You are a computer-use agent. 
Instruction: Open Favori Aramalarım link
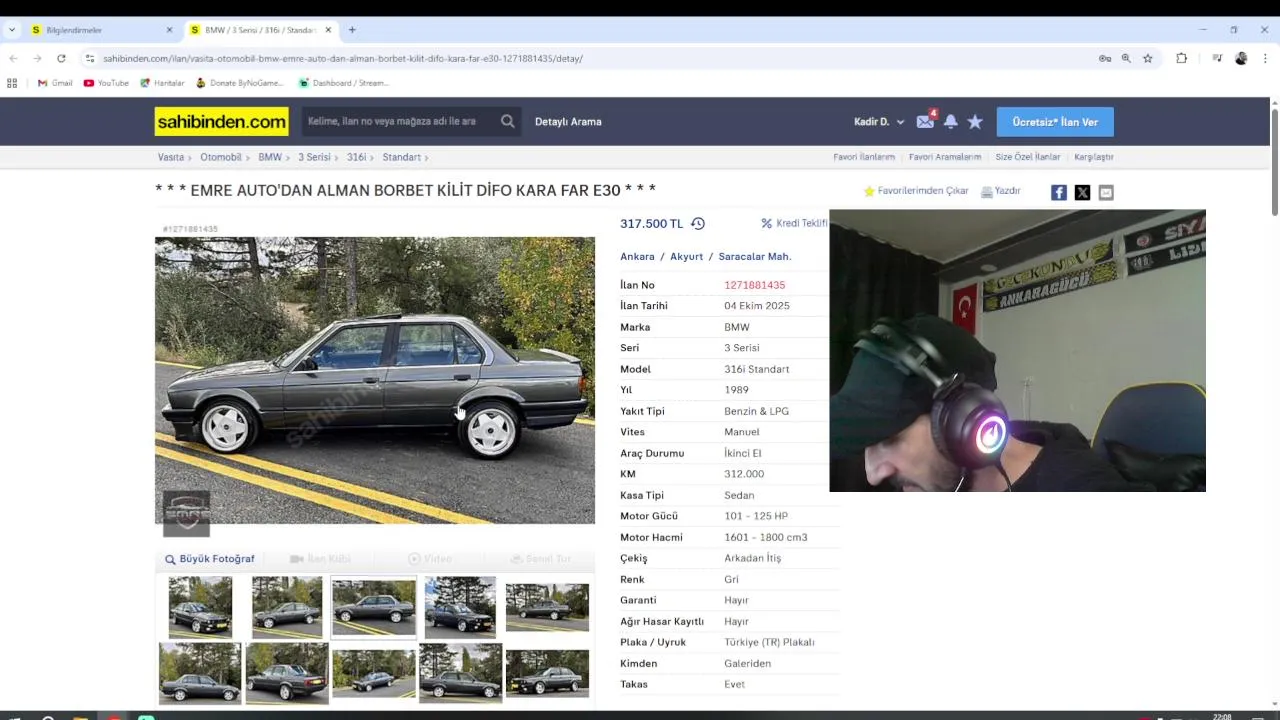click(945, 157)
